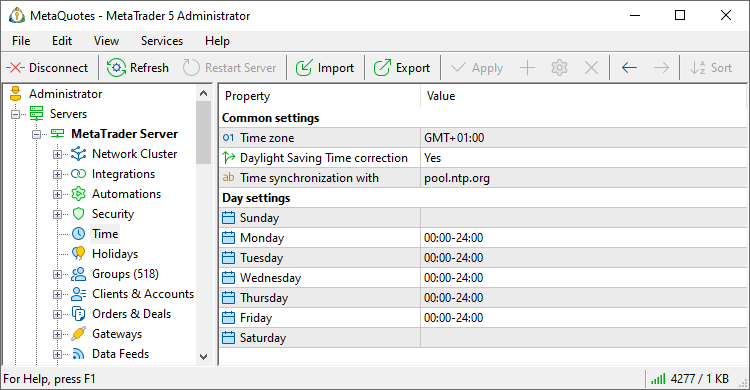Collapse the Servers tree node

(16, 114)
